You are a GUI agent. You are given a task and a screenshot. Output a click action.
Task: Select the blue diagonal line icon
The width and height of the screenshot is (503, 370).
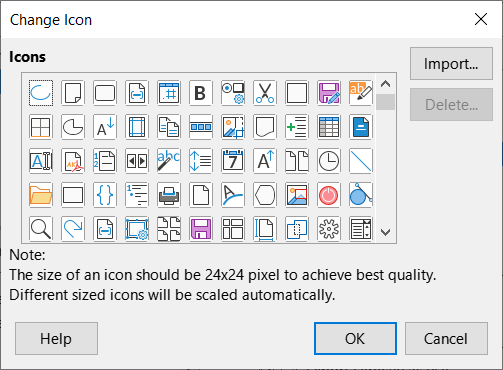[x=361, y=161]
